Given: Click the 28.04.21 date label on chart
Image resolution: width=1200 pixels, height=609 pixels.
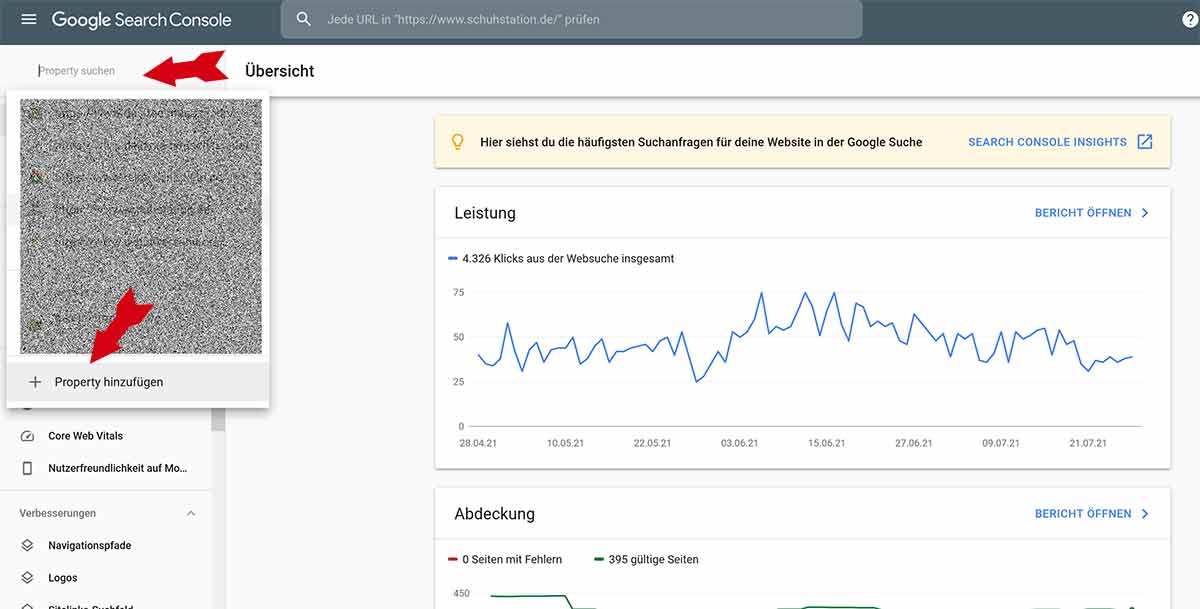Looking at the screenshot, I should [478, 443].
